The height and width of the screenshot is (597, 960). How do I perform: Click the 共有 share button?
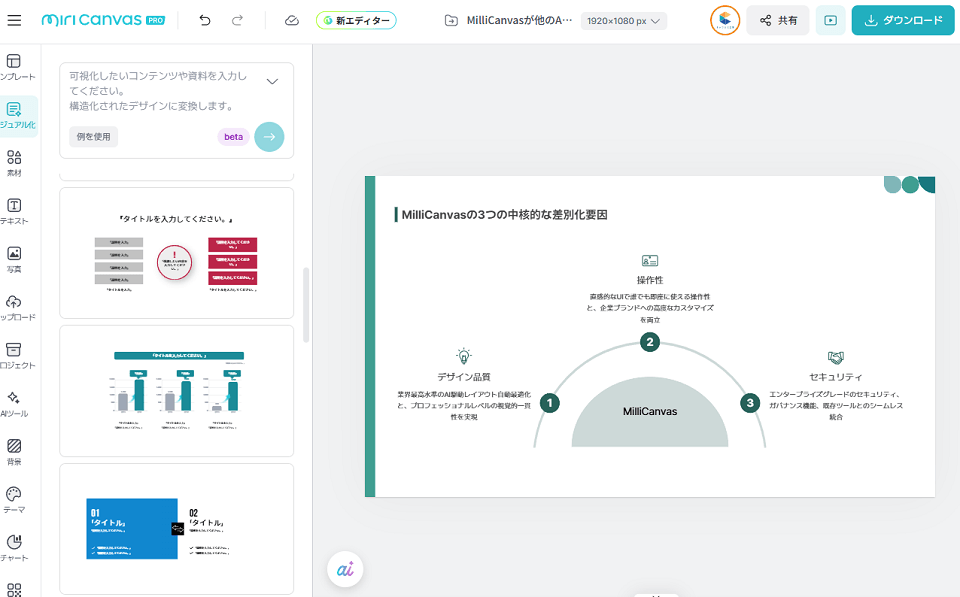[x=778, y=20]
